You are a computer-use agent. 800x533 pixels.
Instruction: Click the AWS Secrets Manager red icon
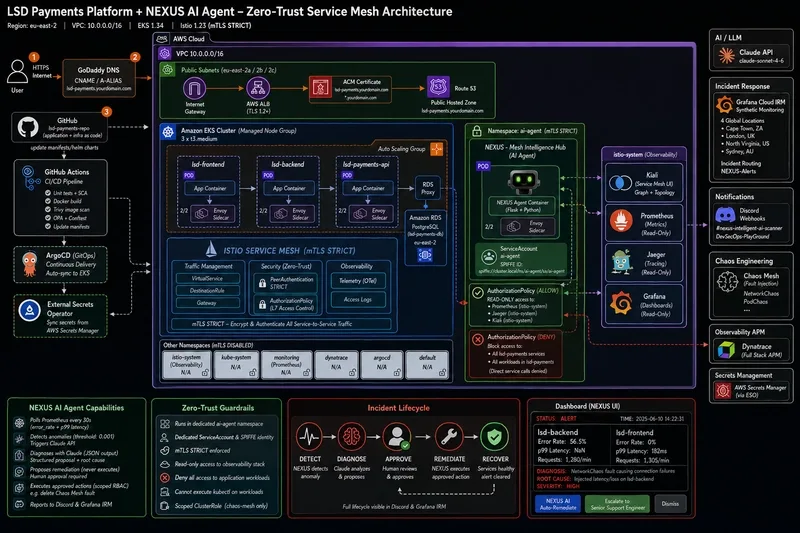pyautogui.click(x=723, y=391)
